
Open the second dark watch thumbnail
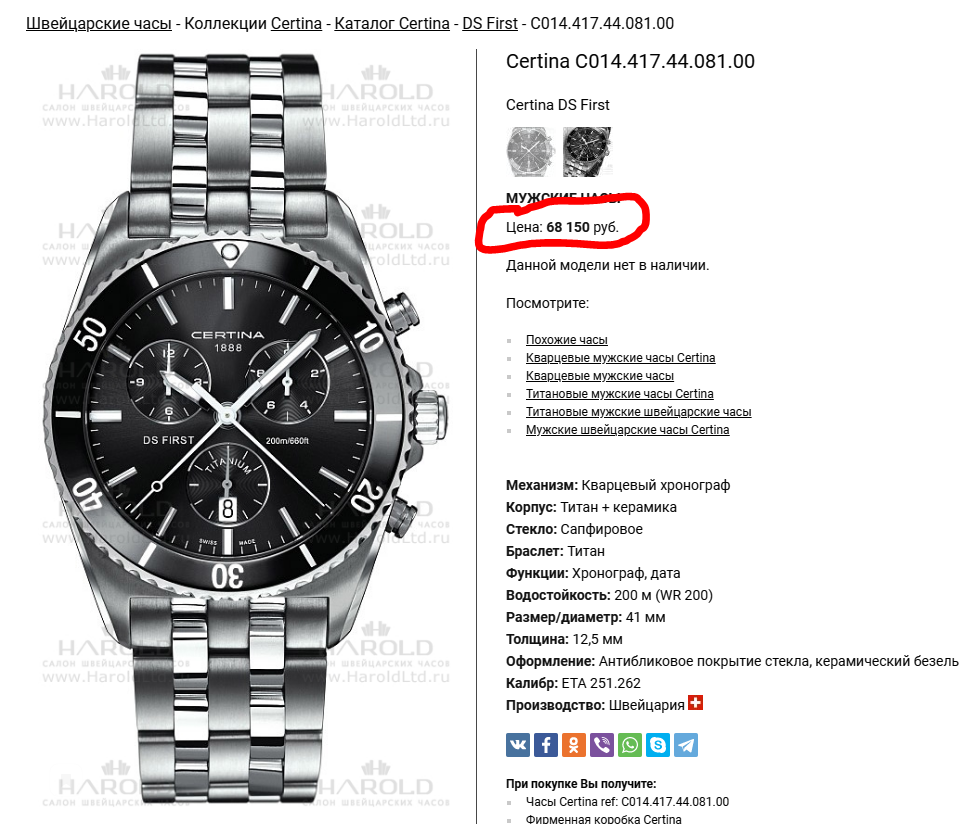[587, 152]
